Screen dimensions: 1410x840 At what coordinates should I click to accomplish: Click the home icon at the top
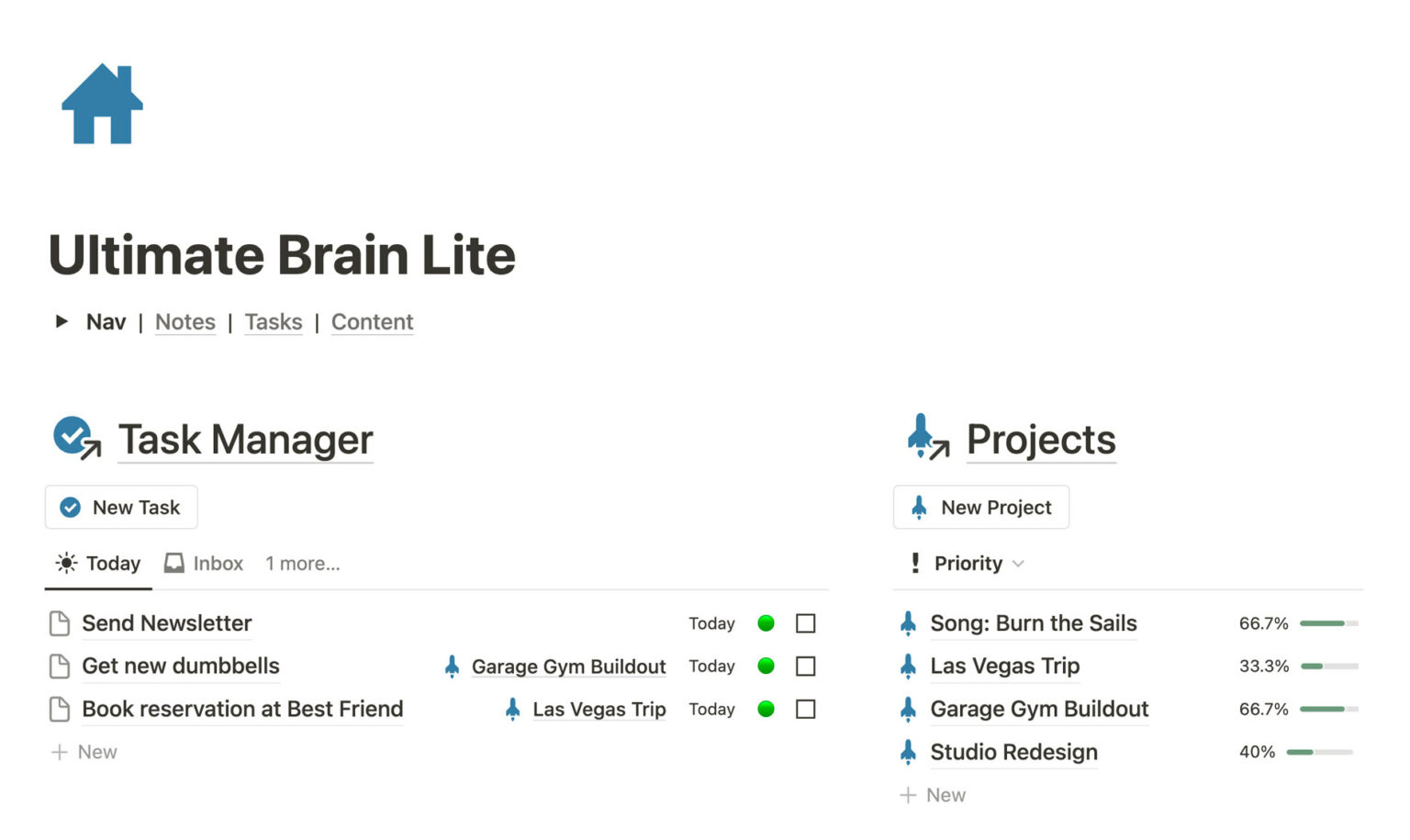(x=101, y=104)
